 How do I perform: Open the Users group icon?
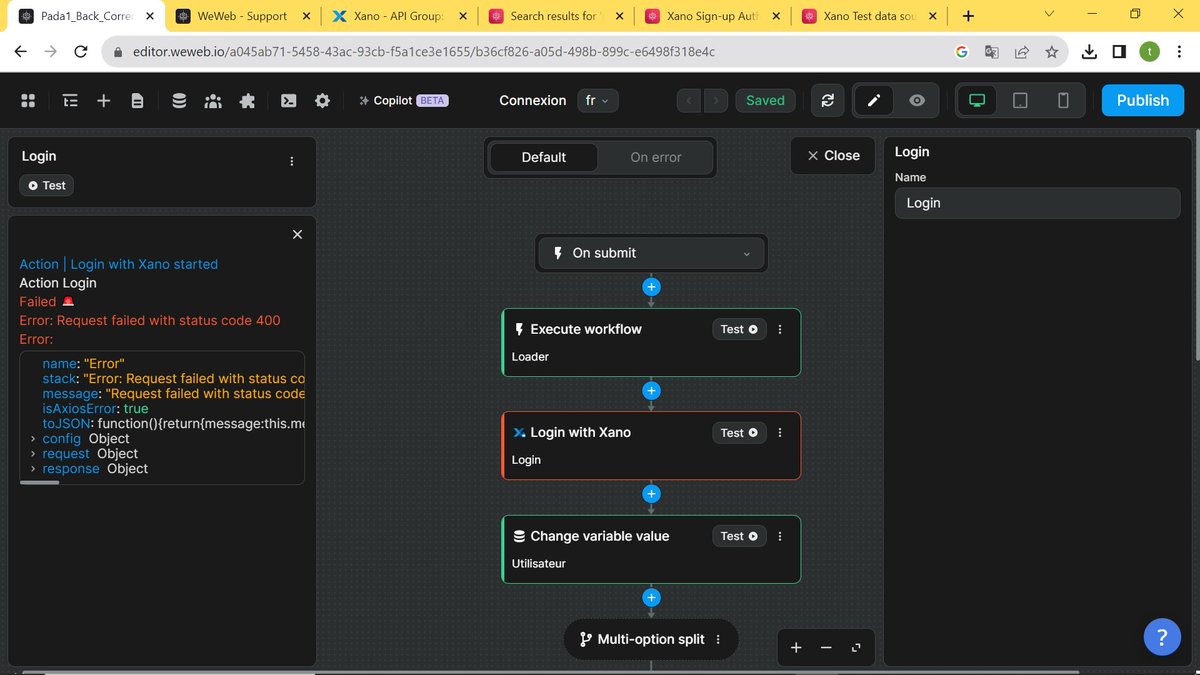pos(213,100)
